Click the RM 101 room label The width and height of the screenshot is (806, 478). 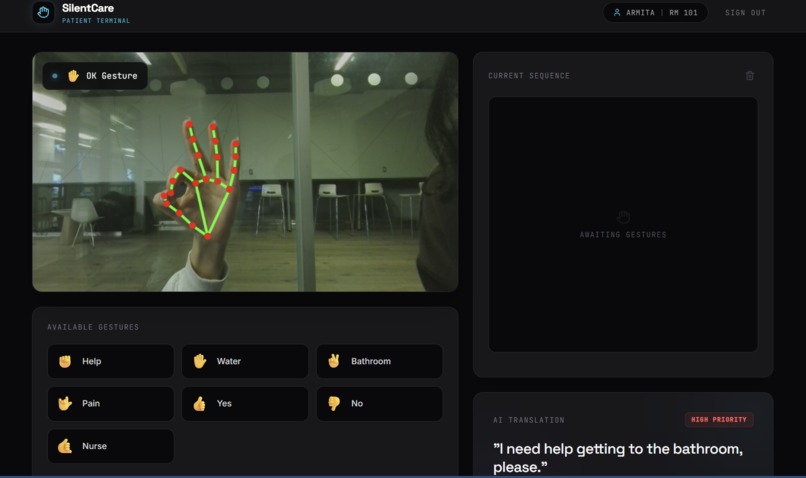pos(683,13)
